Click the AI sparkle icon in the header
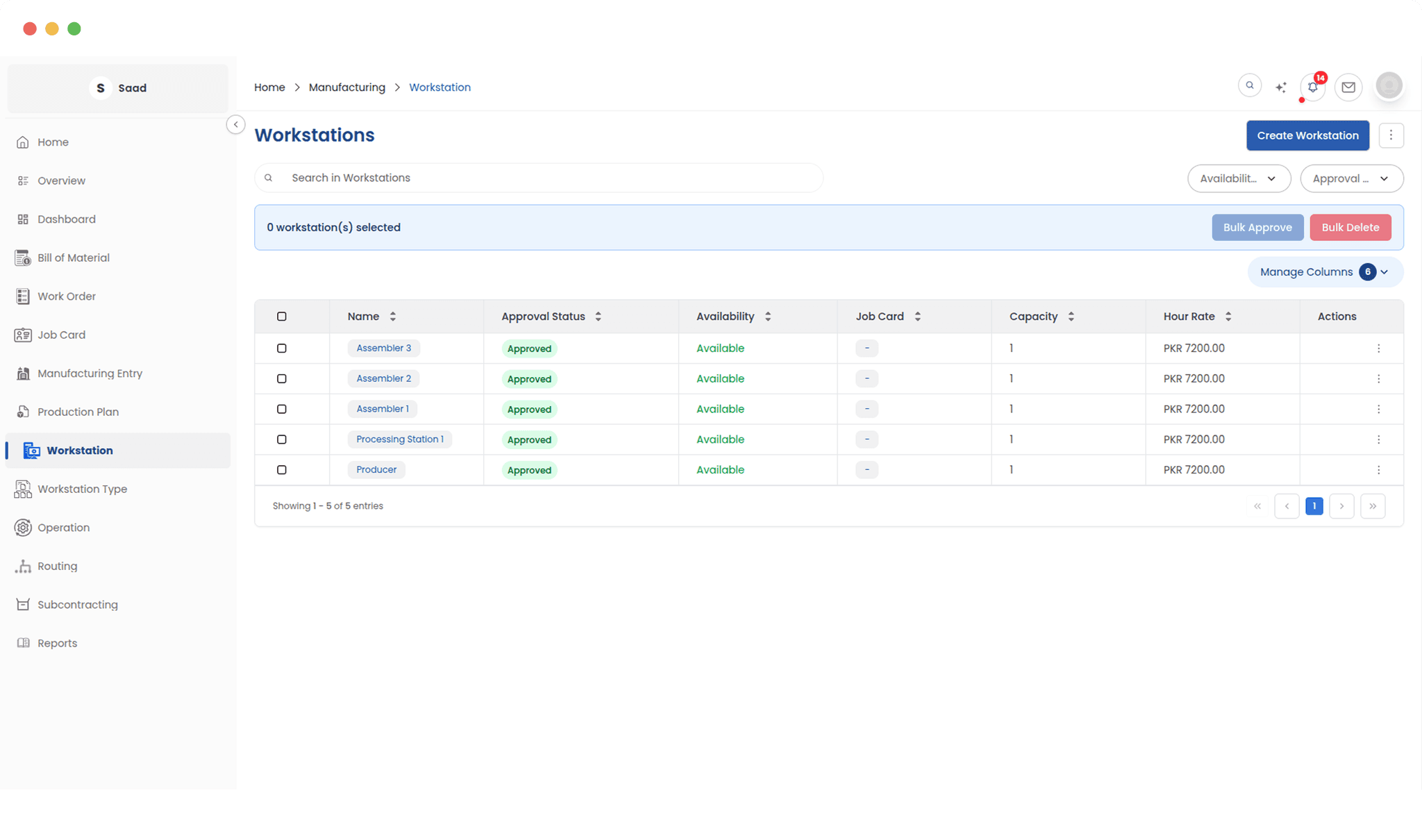The image size is (1422, 840). (x=1281, y=86)
